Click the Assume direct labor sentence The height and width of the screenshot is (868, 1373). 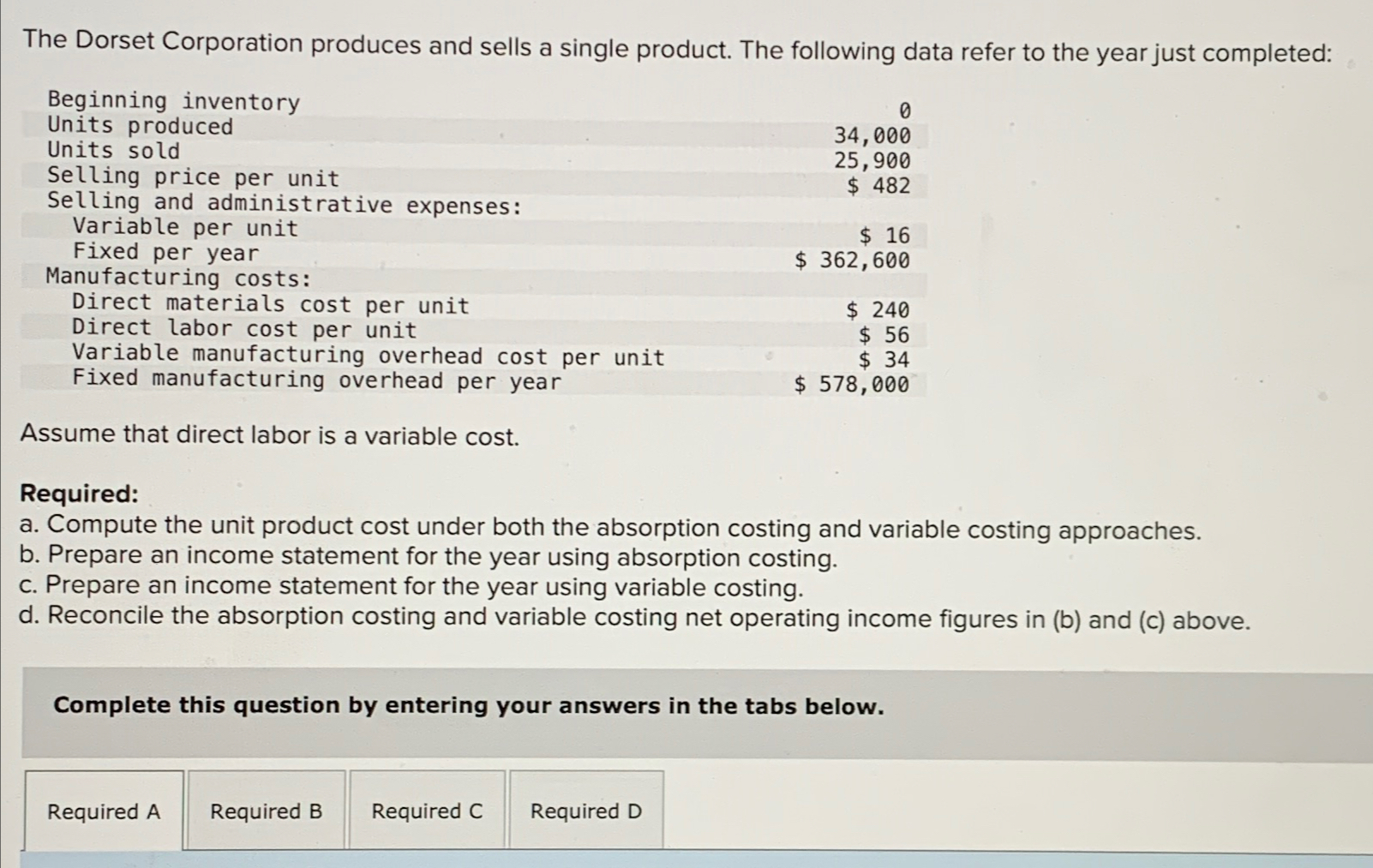pos(268,436)
